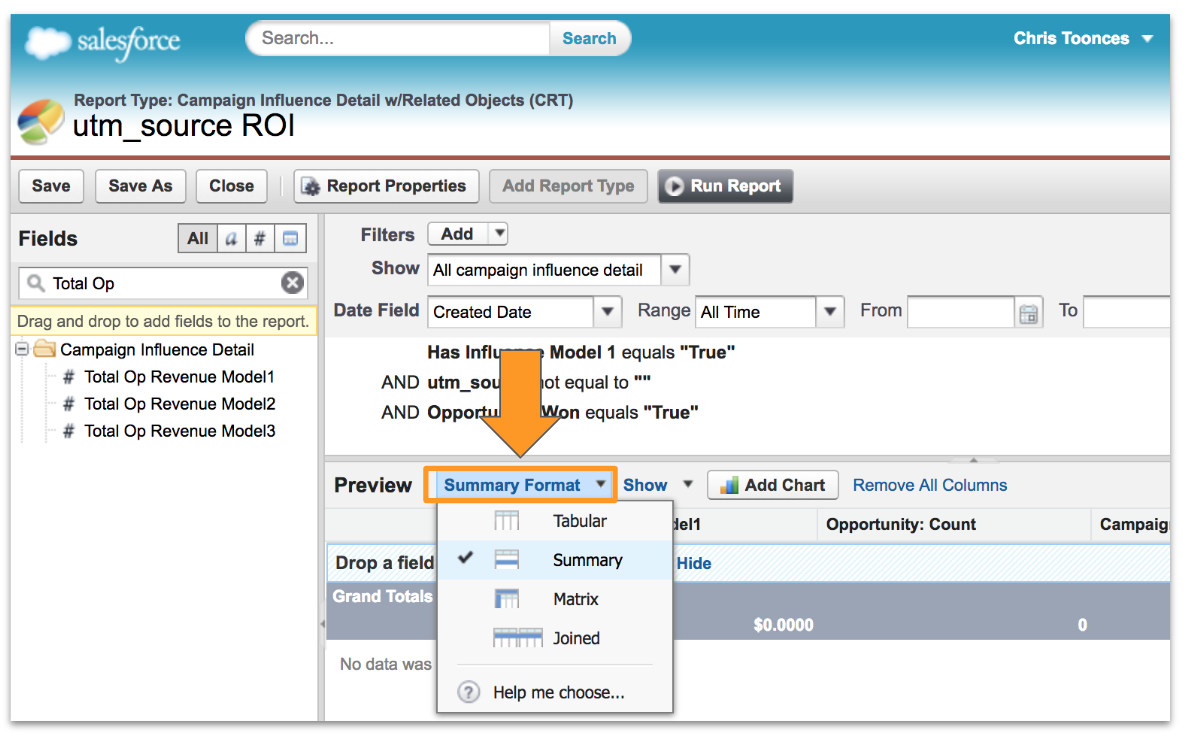Viewport: 1188px width, 742px height.
Task: Click the gear icon on Report Properties
Action: pyautogui.click(x=311, y=186)
